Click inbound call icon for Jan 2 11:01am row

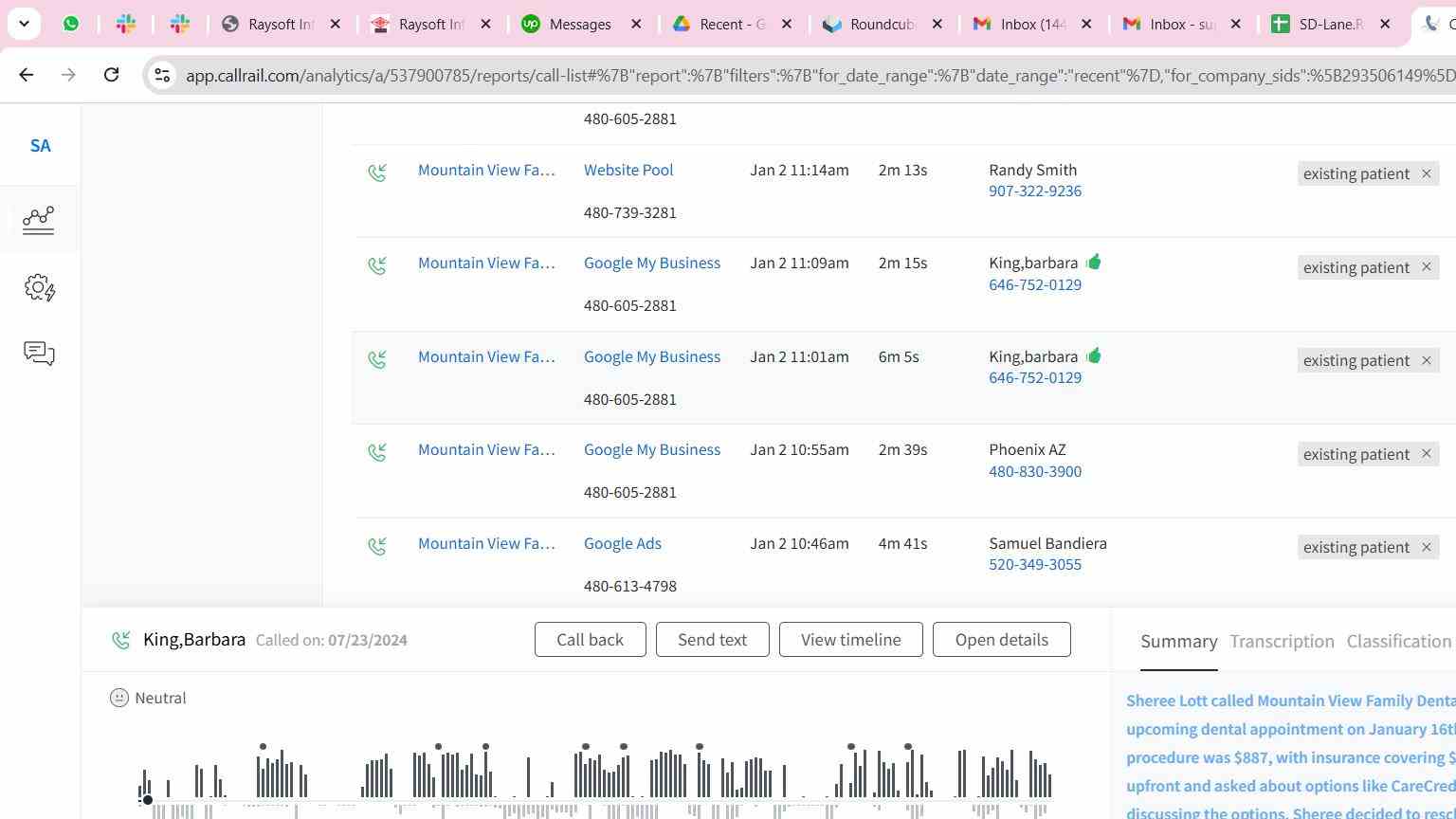[377, 359]
